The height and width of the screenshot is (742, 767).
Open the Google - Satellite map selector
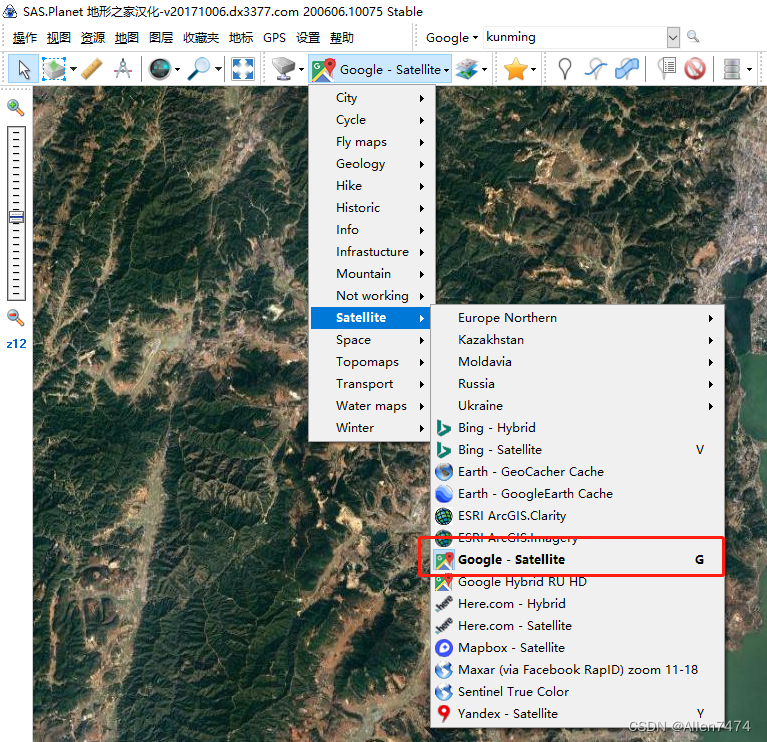coord(380,69)
